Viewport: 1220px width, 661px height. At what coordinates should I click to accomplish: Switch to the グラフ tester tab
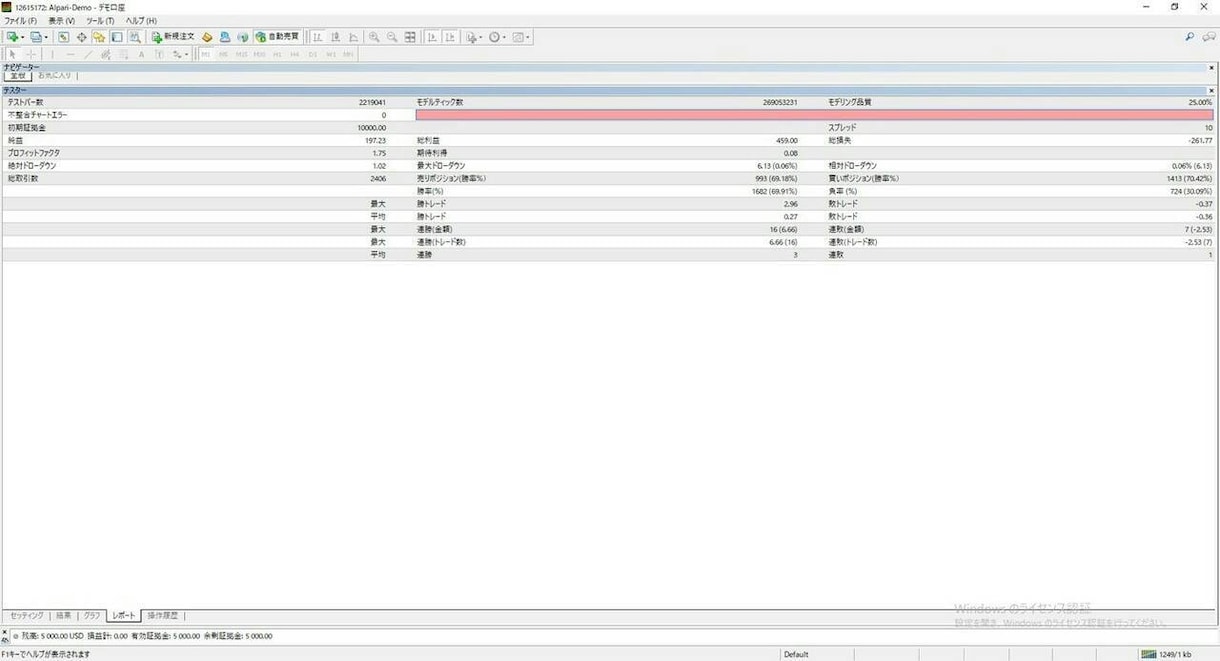tap(92, 615)
